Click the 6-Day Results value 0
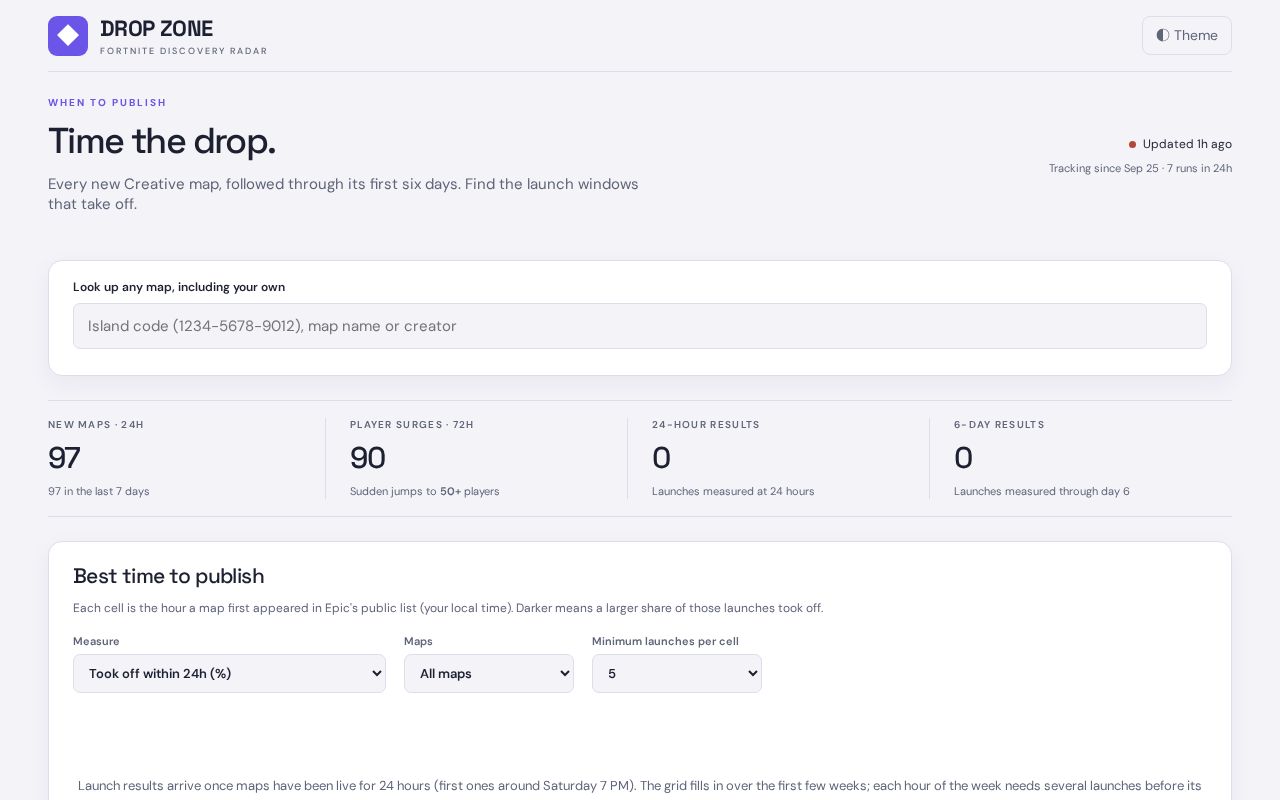This screenshot has height=800, width=1280. coord(963,458)
